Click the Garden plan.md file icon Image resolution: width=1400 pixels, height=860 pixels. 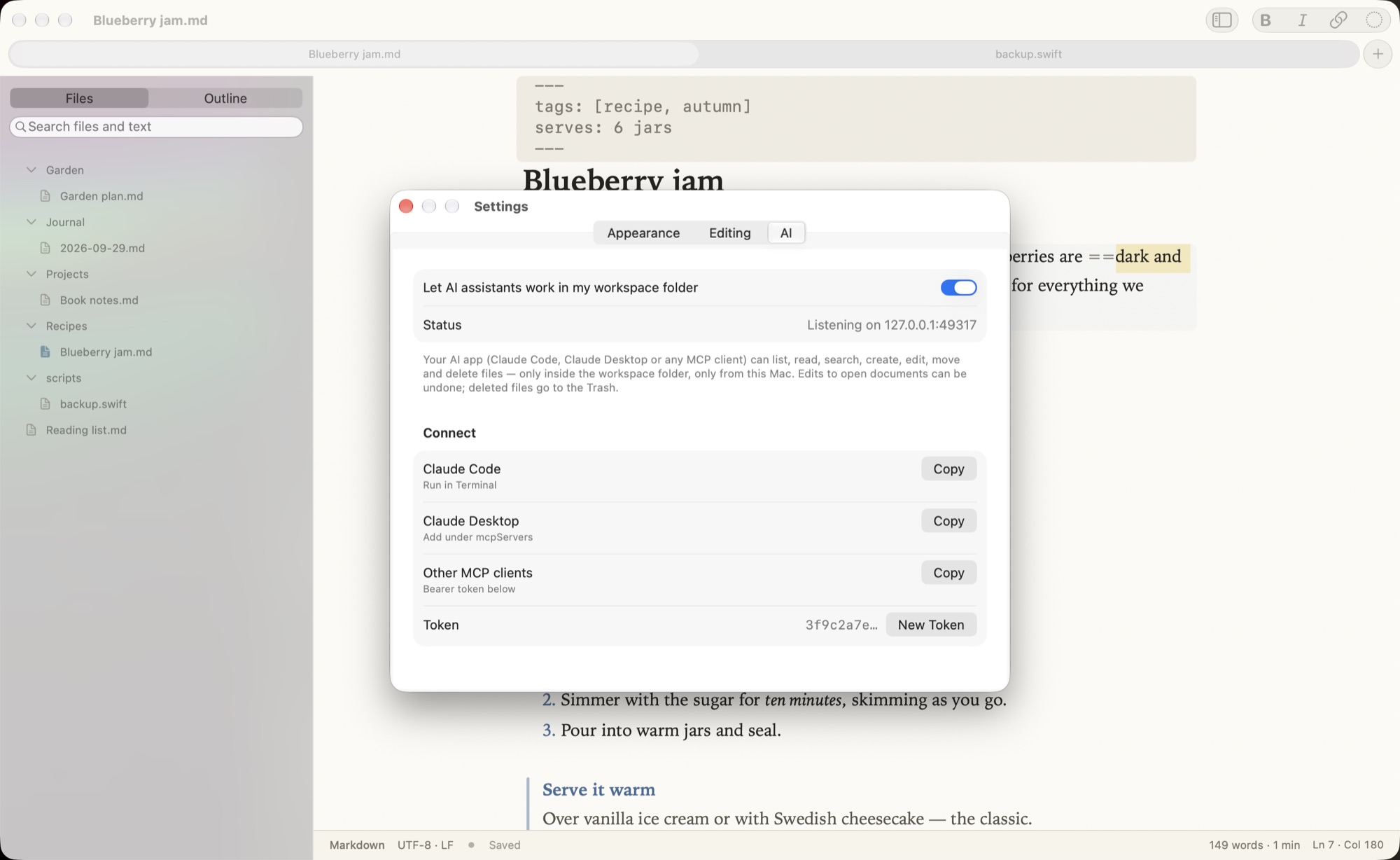tap(45, 196)
